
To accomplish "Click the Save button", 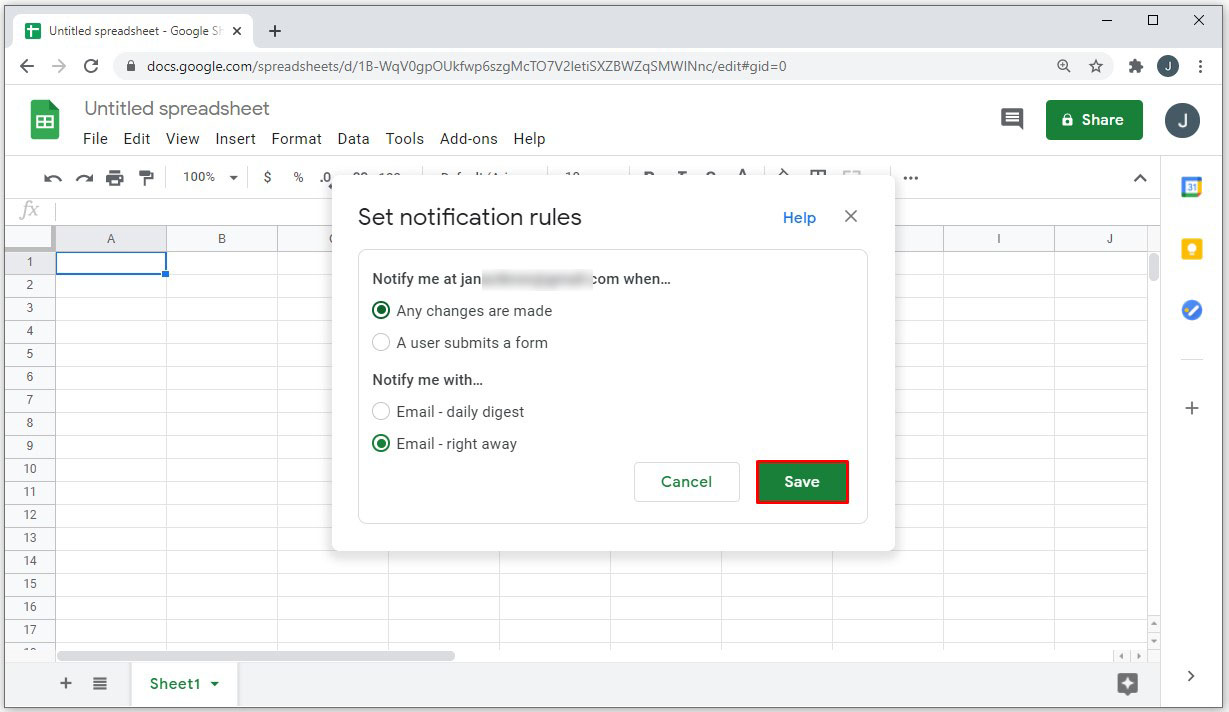I will 802,482.
